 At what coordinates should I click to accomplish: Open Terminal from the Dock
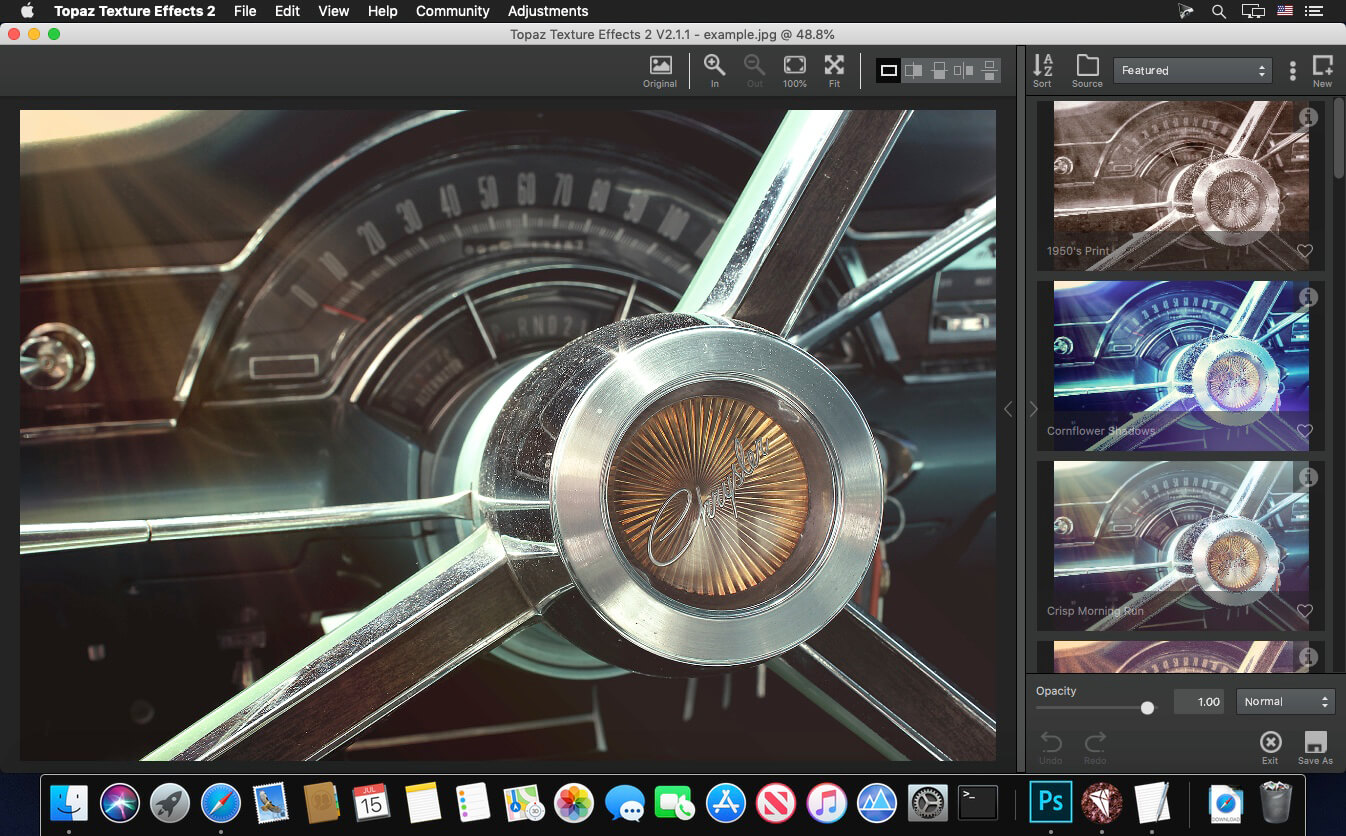coord(978,802)
